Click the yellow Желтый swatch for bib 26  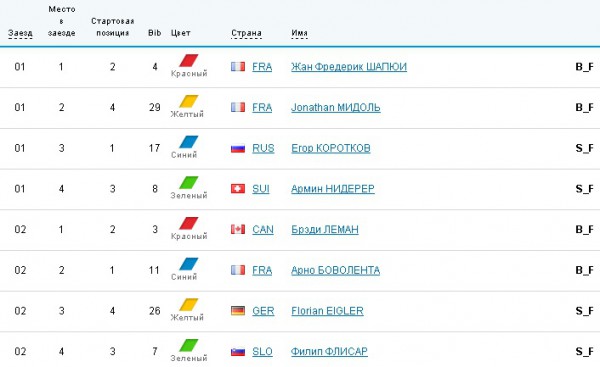click(x=189, y=305)
